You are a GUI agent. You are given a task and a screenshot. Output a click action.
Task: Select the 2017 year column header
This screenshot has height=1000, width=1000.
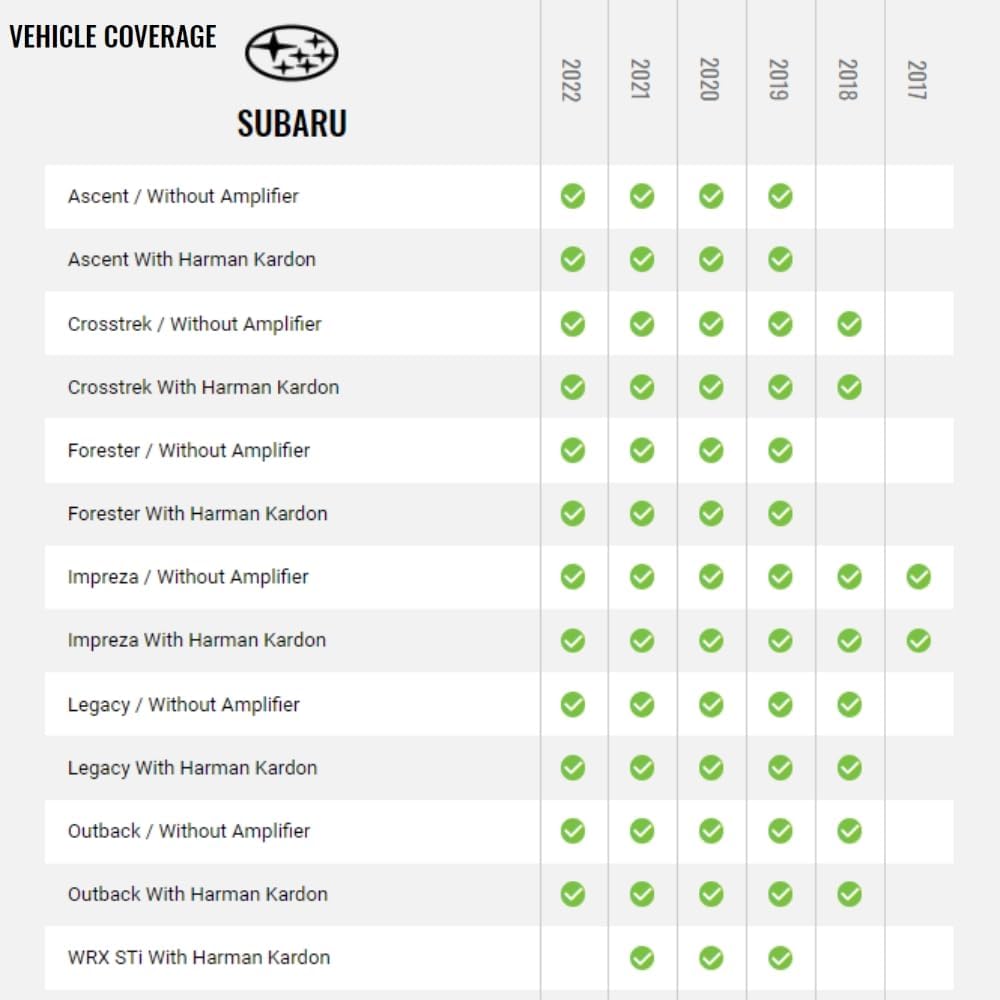pos(916,79)
